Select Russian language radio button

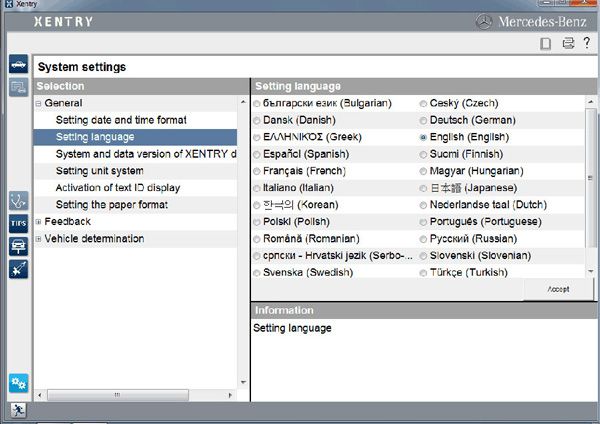point(423,239)
